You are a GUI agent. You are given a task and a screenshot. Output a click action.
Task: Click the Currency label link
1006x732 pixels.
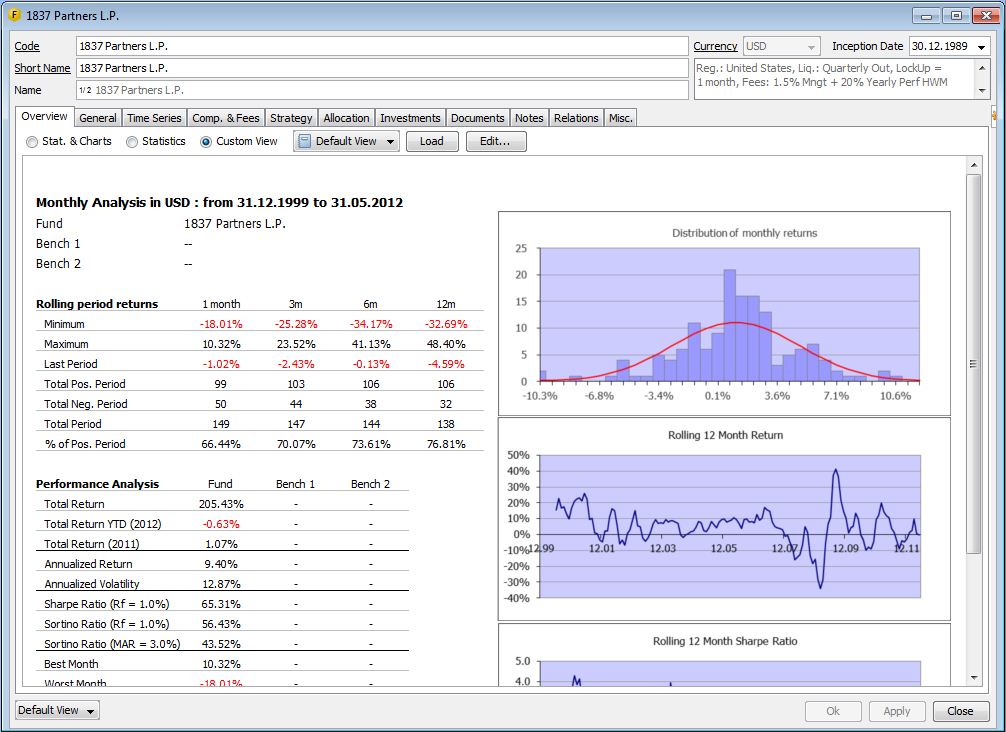(x=715, y=46)
